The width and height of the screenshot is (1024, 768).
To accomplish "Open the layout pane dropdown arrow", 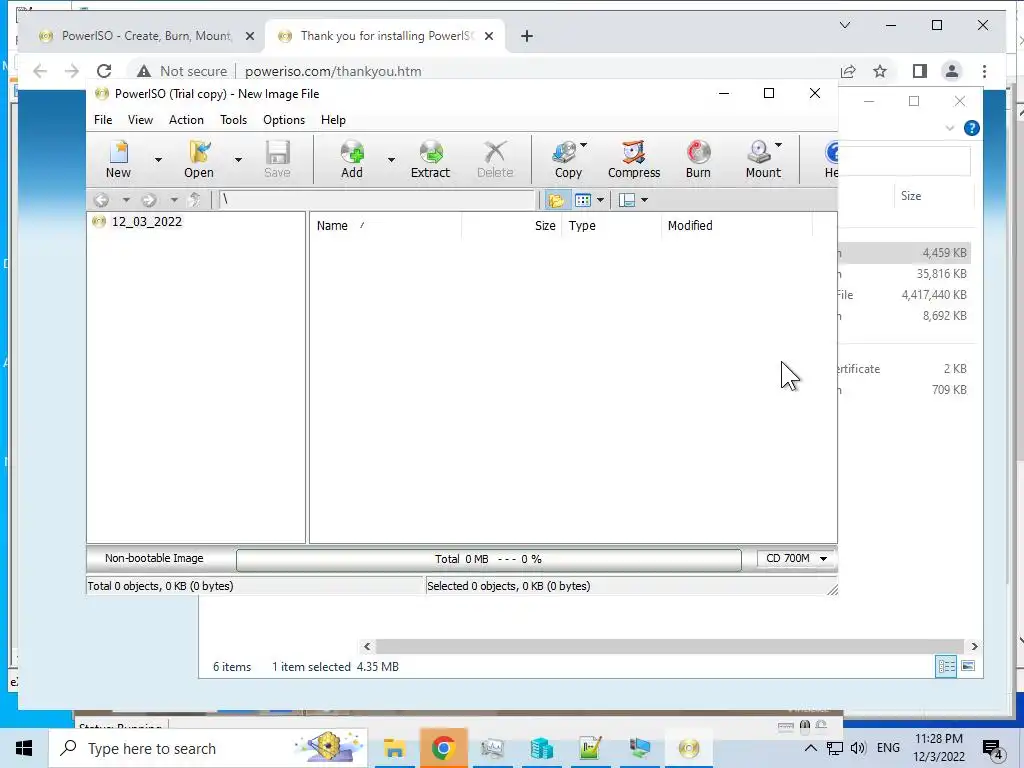I will click(645, 200).
